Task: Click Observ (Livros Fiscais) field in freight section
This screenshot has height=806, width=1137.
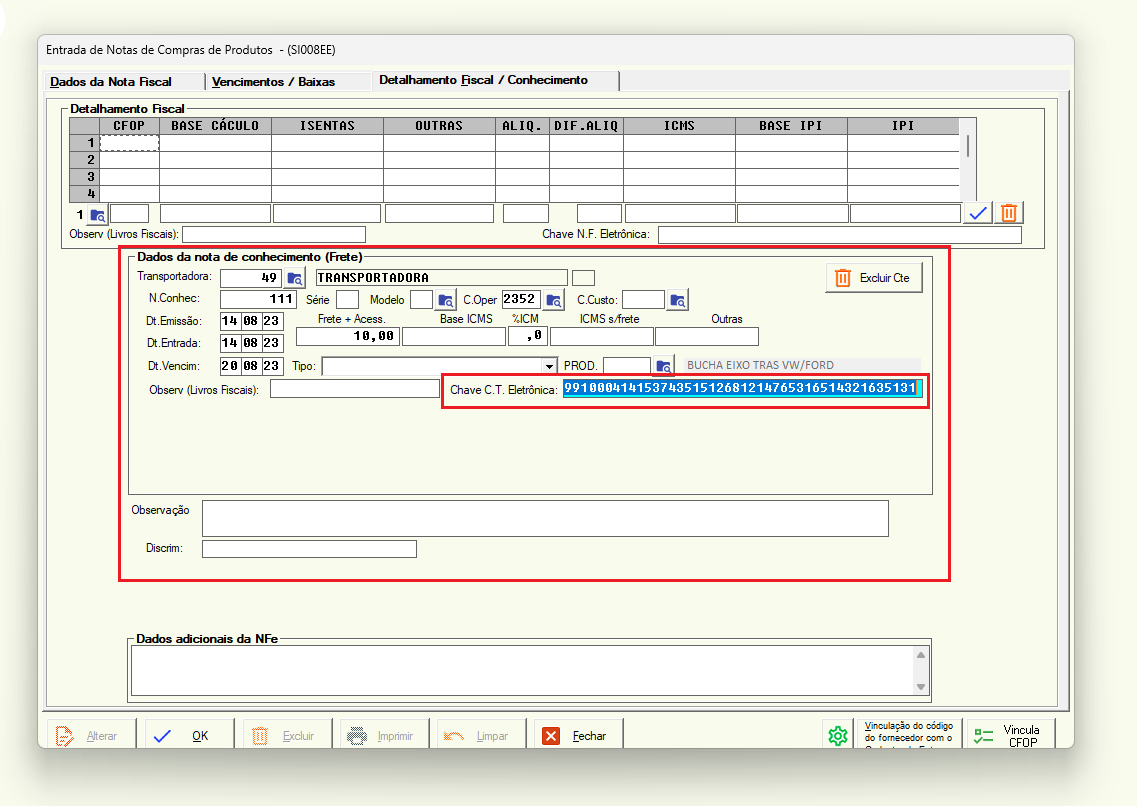Action: 355,389
